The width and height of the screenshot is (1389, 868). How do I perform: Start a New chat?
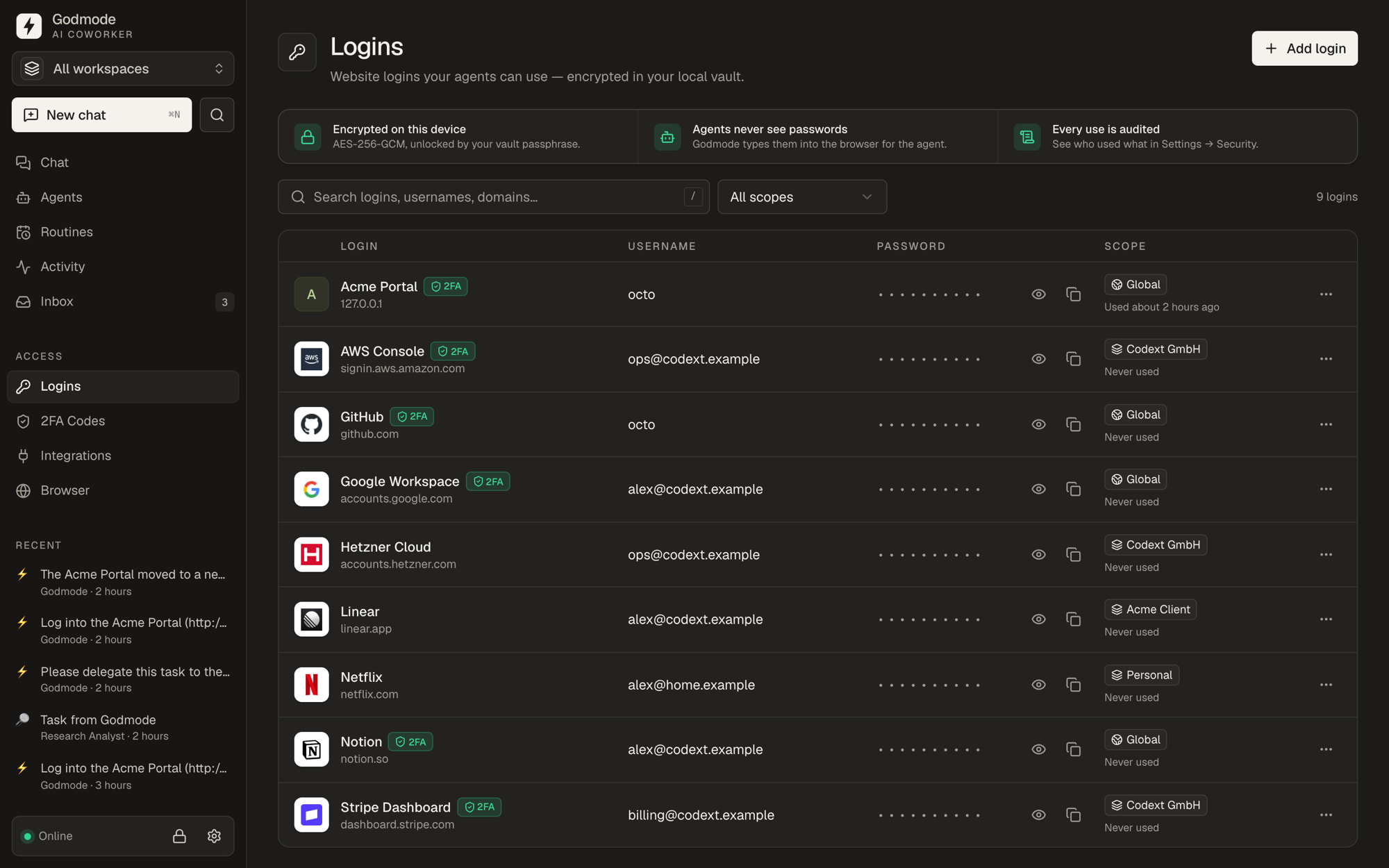[x=101, y=115]
